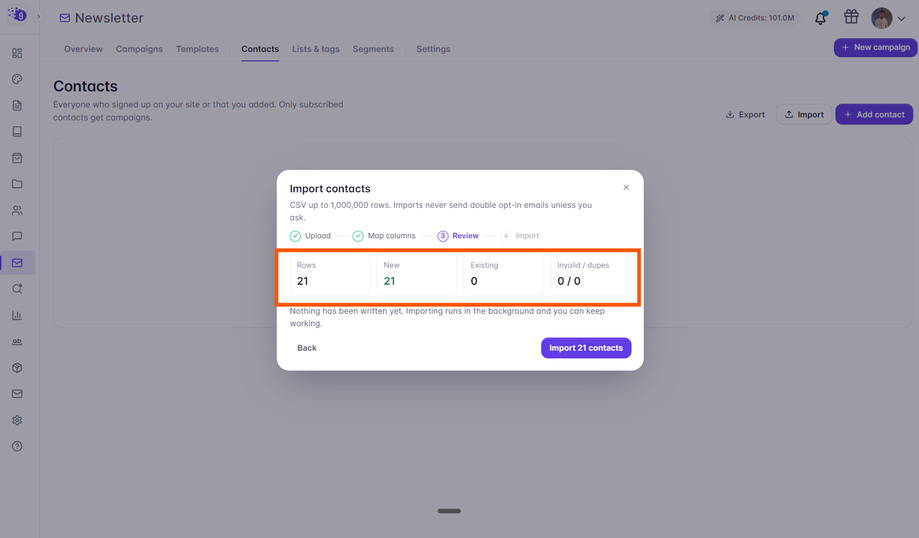Image resolution: width=919 pixels, height=538 pixels.
Task: Switch to the Campaigns tab
Action: click(139, 49)
